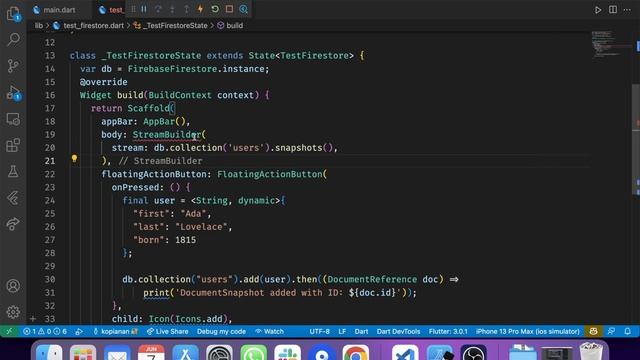Grab the debug toolbar drag handle
The height and width of the screenshot is (360, 640).
(x=133, y=9)
